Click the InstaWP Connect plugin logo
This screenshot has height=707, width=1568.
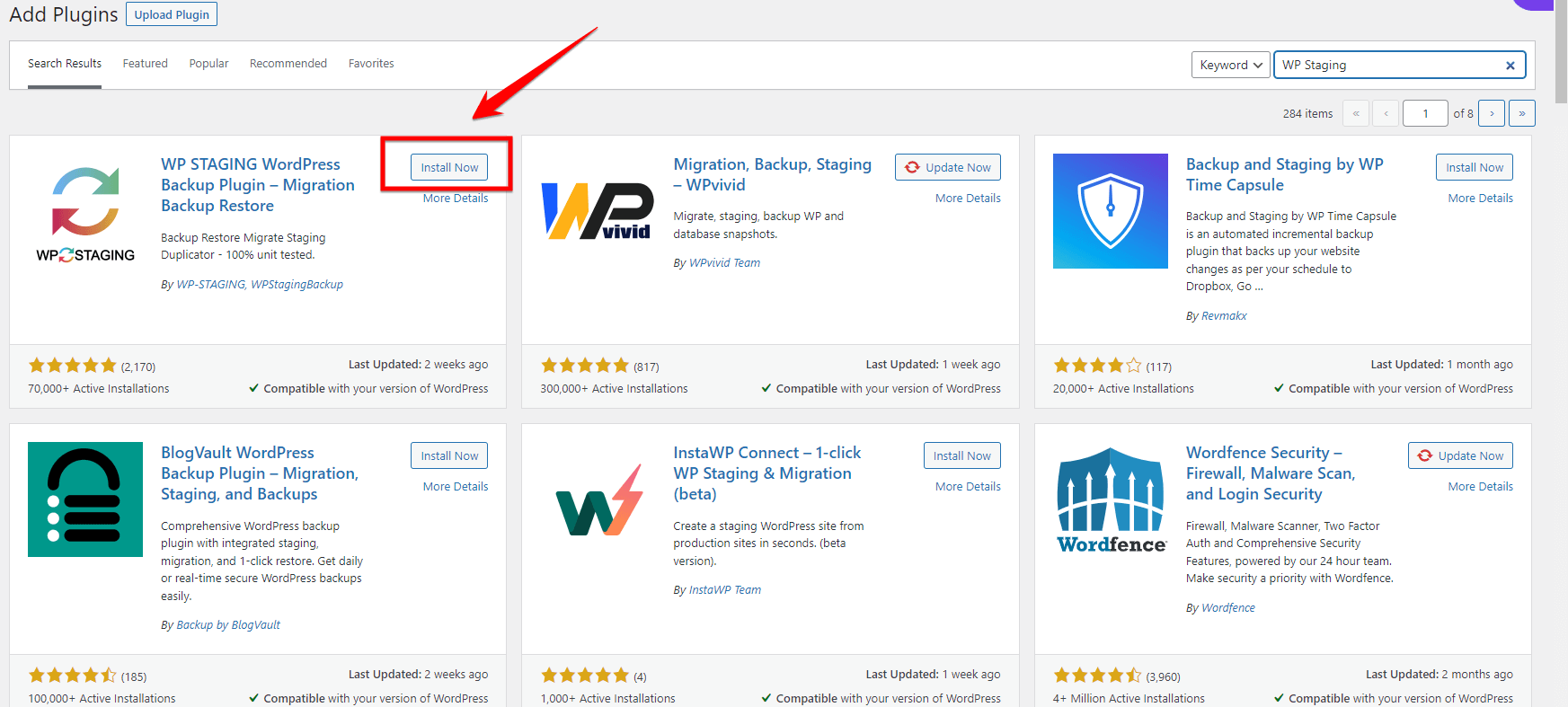(x=598, y=499)
